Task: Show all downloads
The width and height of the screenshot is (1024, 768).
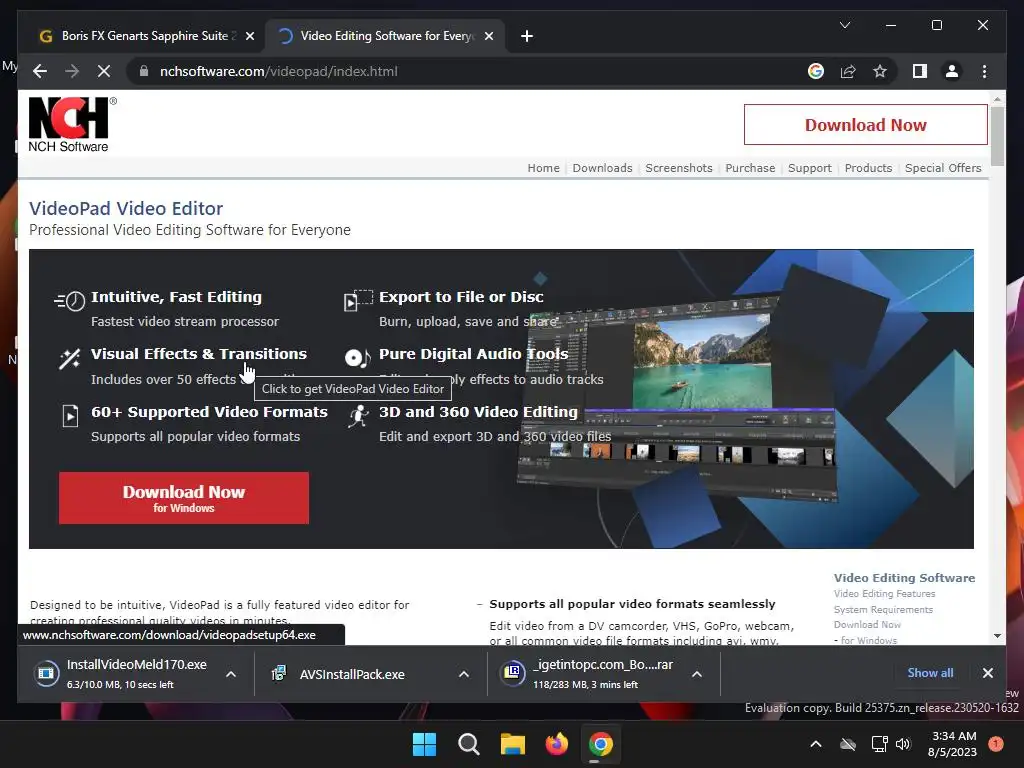Action: pyautogui.click(x=930, y=673)
